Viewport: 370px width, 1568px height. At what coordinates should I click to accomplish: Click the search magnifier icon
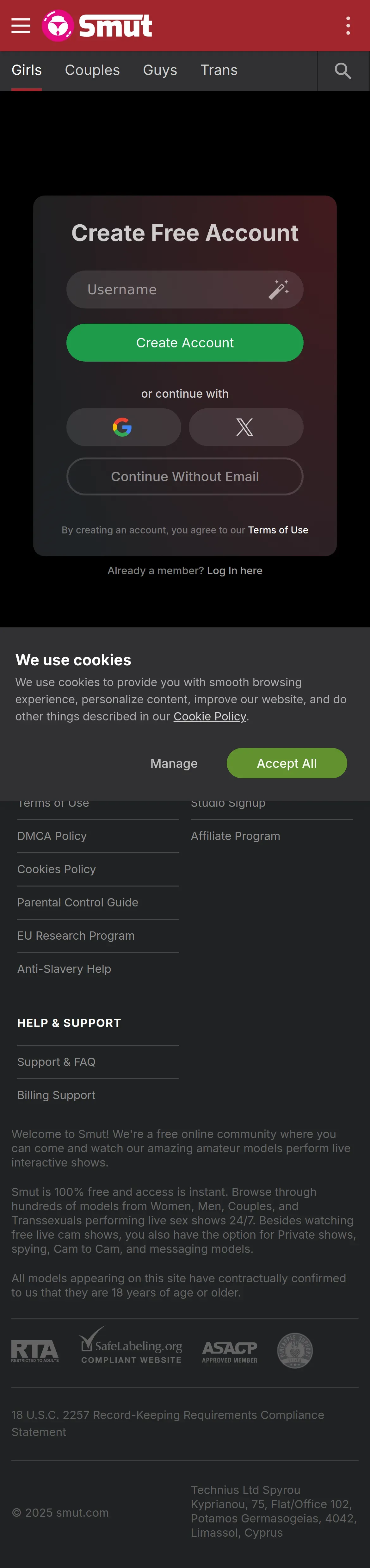342,71
